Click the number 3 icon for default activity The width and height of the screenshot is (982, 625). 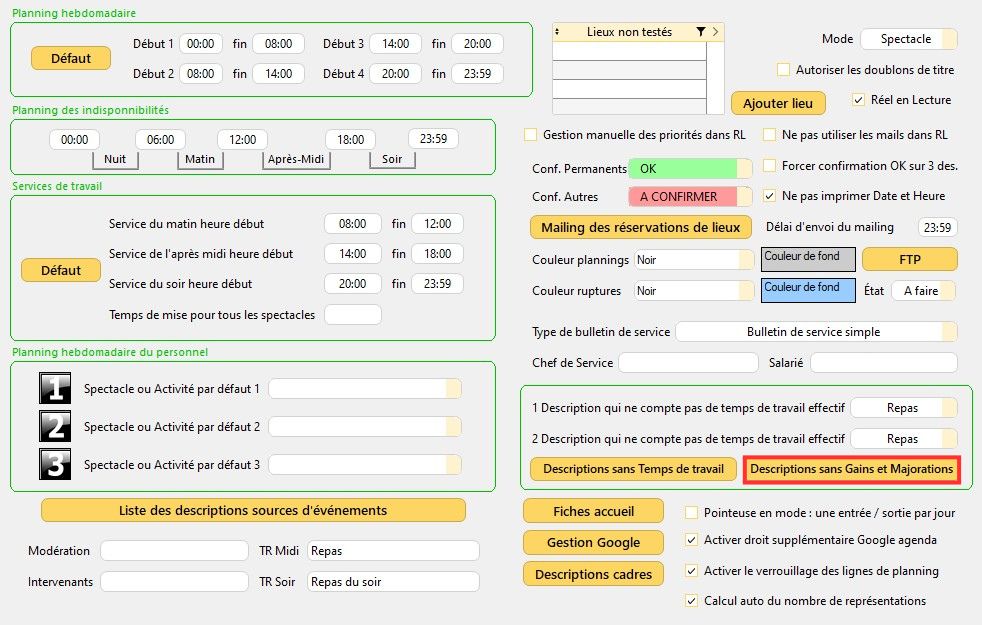tap(55, 465)
